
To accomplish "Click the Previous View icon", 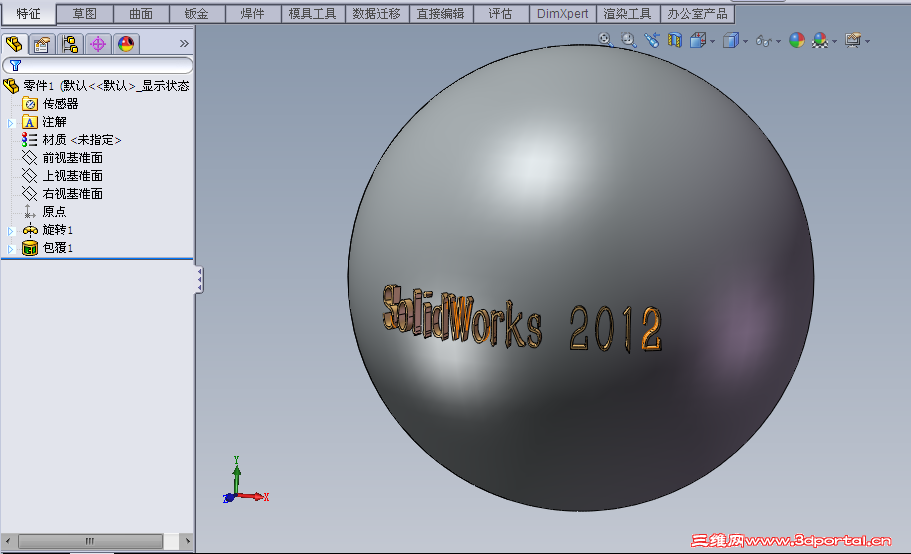I will tap(652, 39).
